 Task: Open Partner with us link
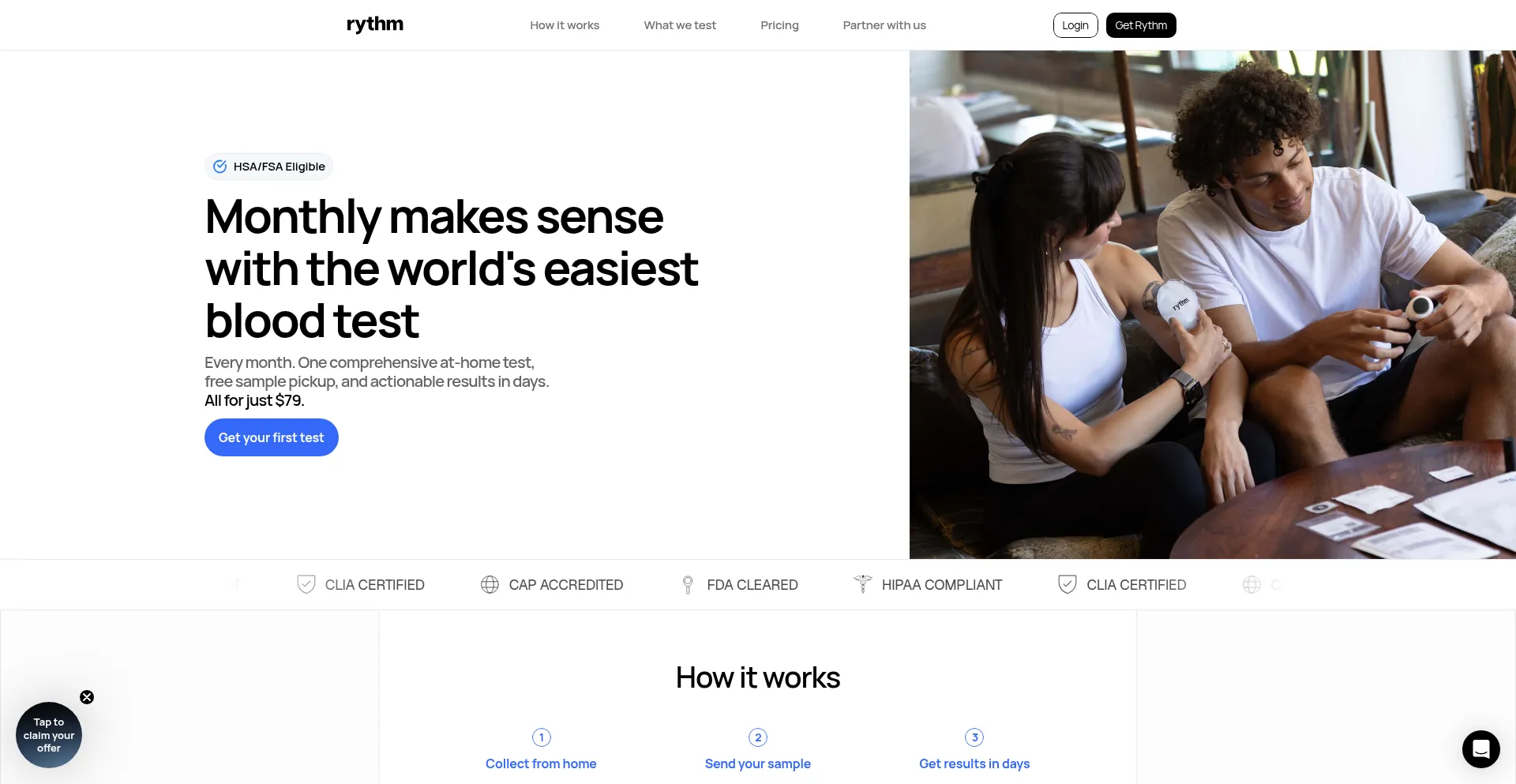(x=884, y=25)
